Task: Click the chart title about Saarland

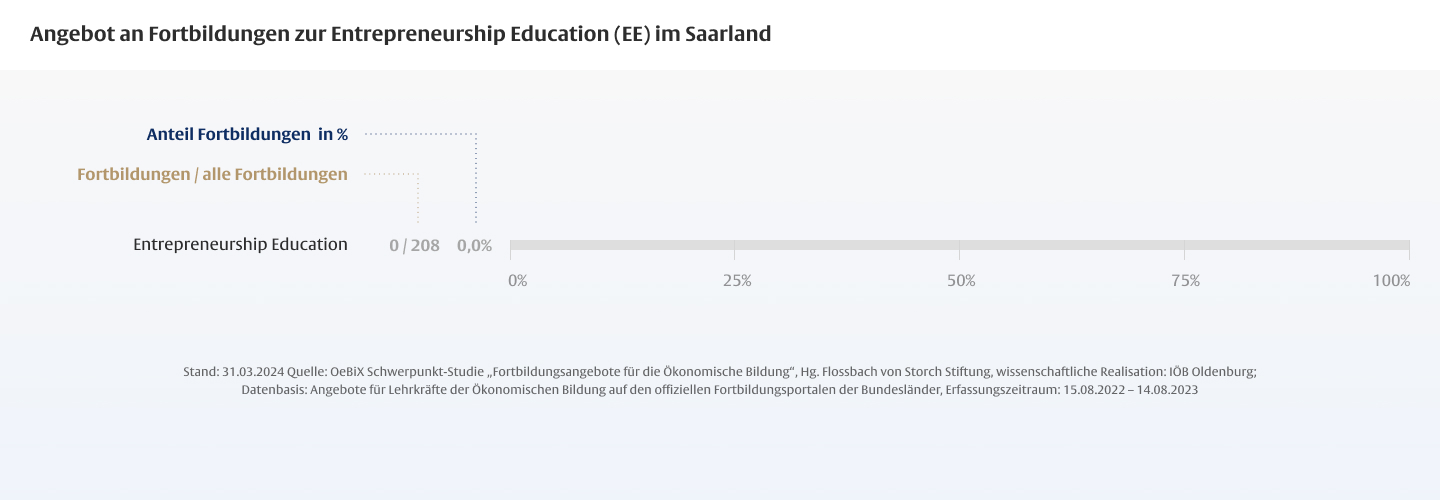Action: point(400,34)
